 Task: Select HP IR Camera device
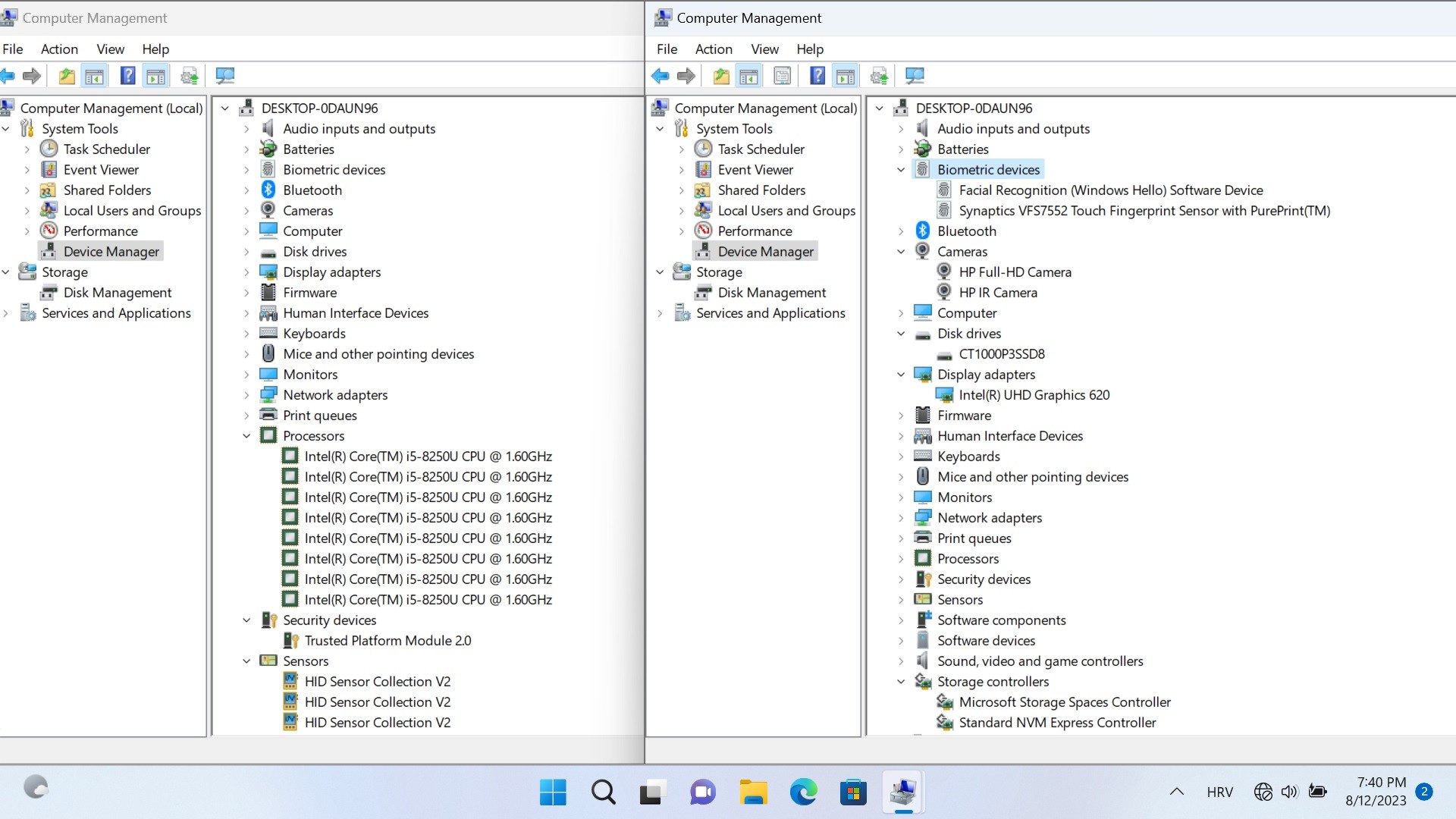point(998,293)
